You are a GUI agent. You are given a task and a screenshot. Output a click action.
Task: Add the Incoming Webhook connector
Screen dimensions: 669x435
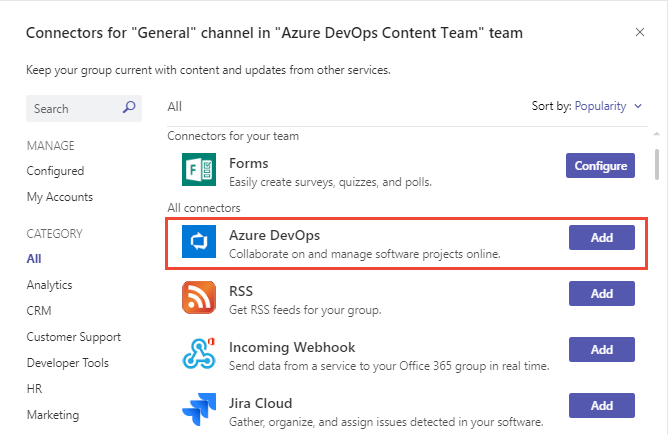(x=602, y=350)
